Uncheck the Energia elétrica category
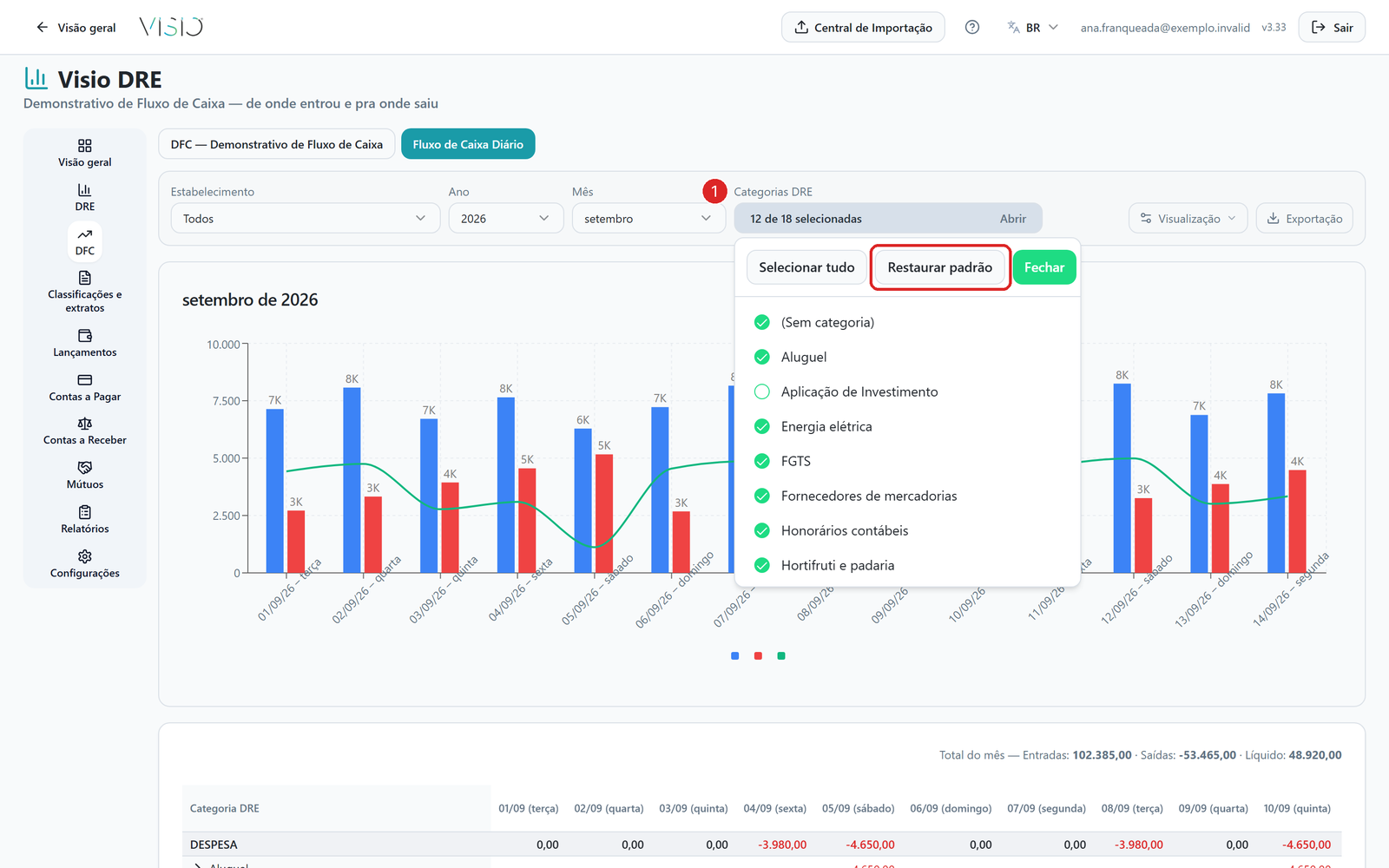The width and height of the screenshot is (1389, 868). coord(762,426)
